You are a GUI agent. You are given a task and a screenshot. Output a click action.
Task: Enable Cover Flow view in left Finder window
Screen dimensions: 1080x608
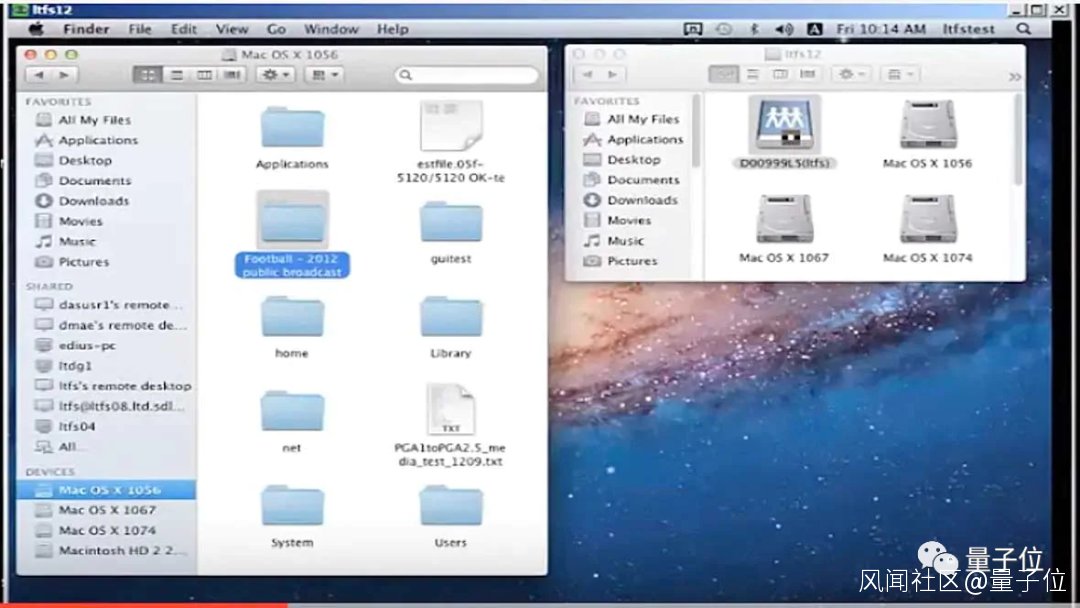[x=232, y=75]
